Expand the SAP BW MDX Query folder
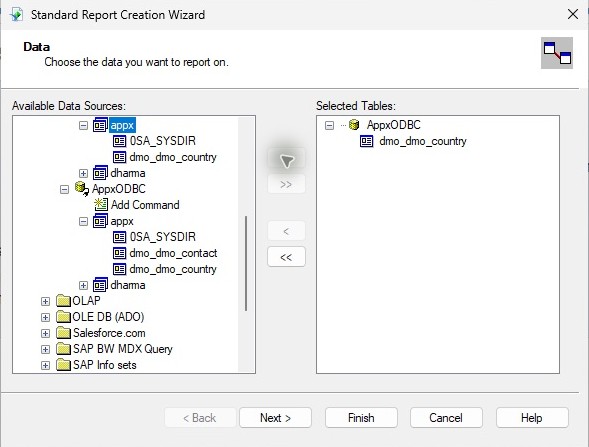589x447 pixels. tap(45, 349)
